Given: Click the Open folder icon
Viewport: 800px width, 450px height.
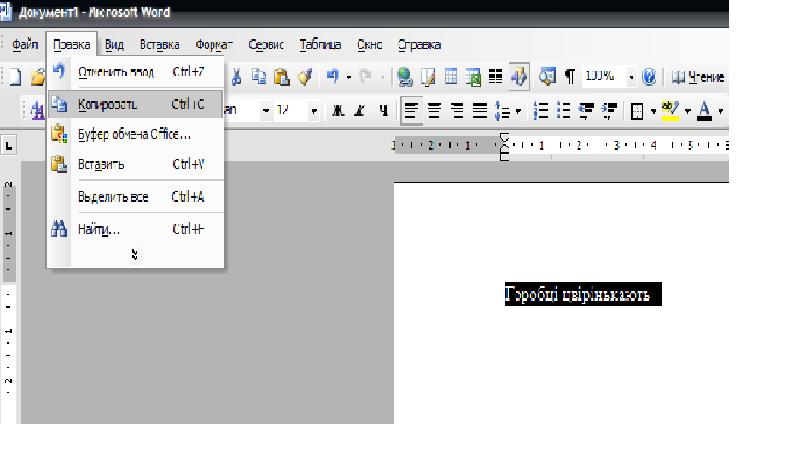Looking at the screenshot, I should pos(37,77).
